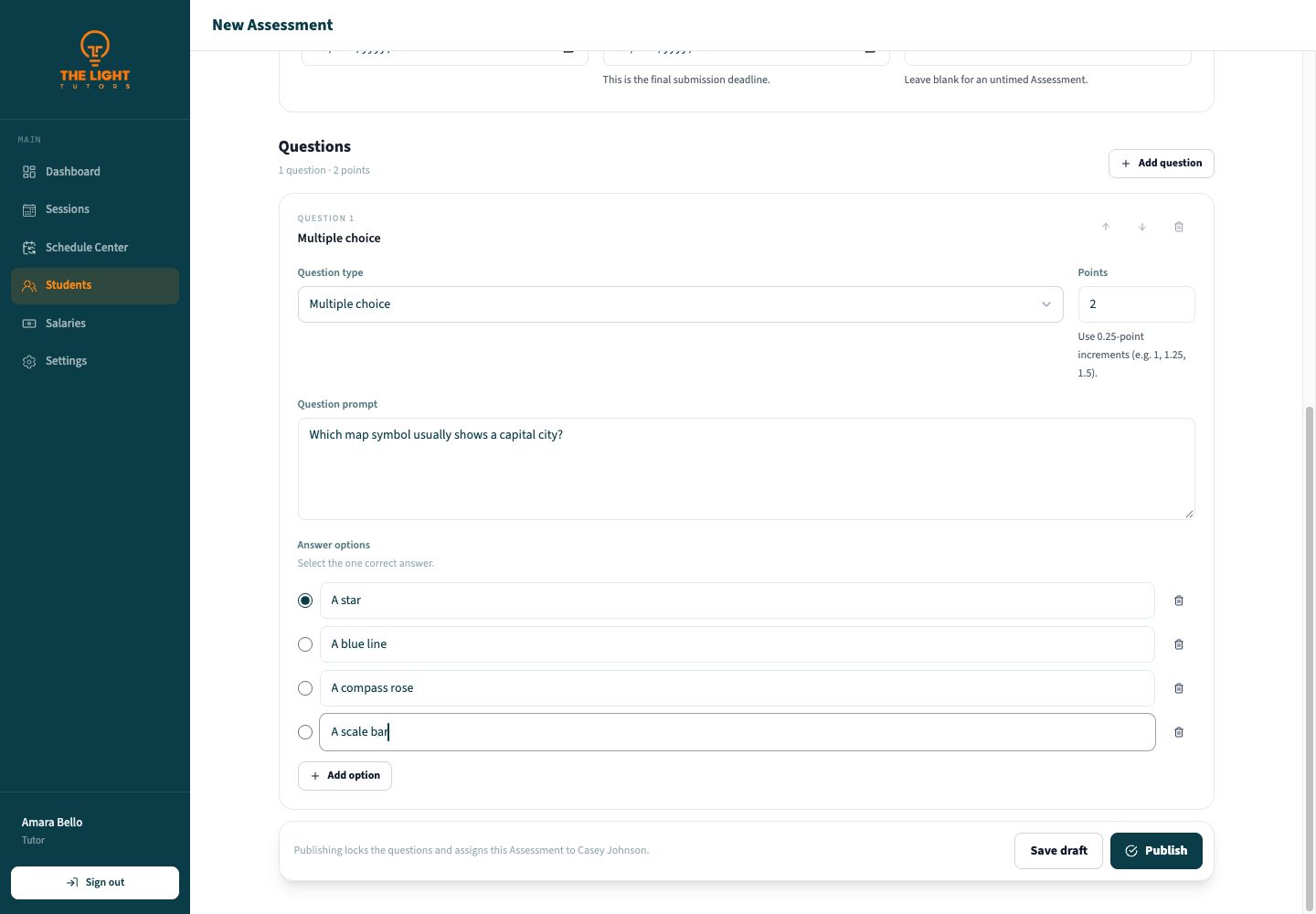Click the Add option button
The width and height of the screenshot is (1316, 914).
click(x=345, y=776)
